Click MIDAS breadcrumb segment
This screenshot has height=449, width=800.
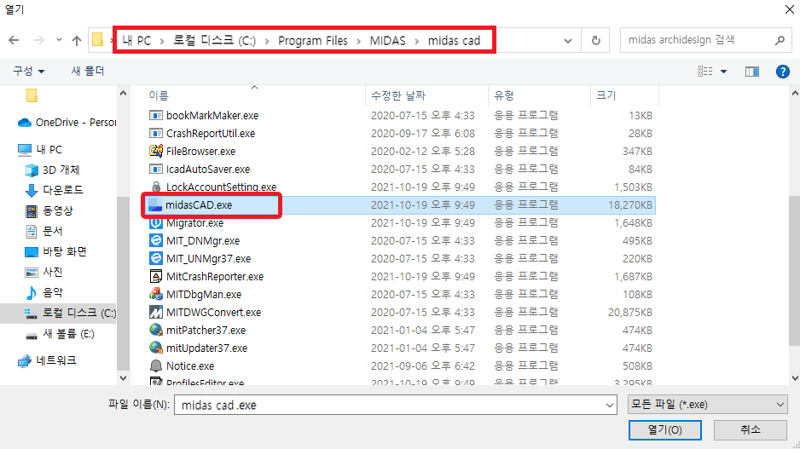(388, 40)
